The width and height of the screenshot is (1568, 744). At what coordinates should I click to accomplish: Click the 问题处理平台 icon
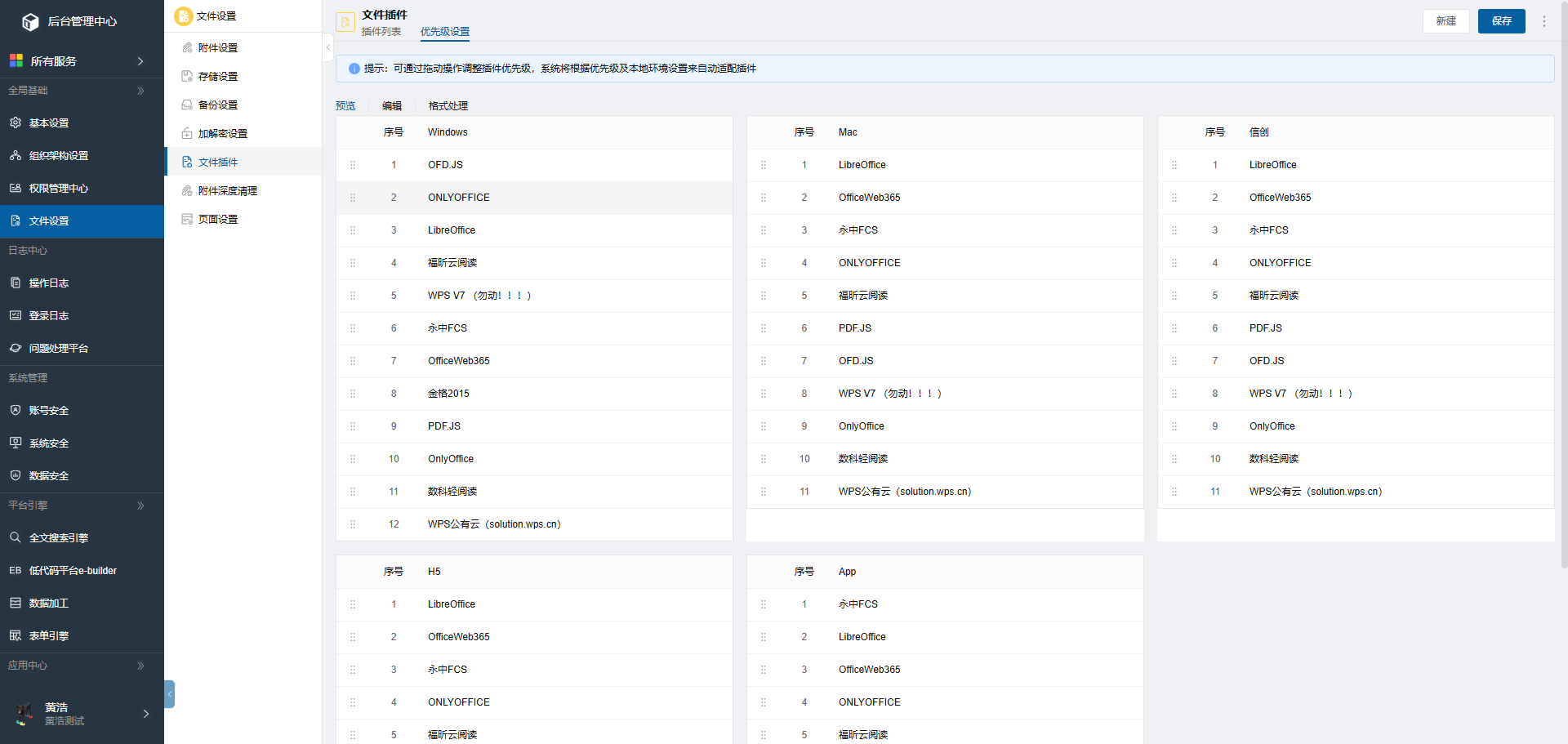(16, 348)
